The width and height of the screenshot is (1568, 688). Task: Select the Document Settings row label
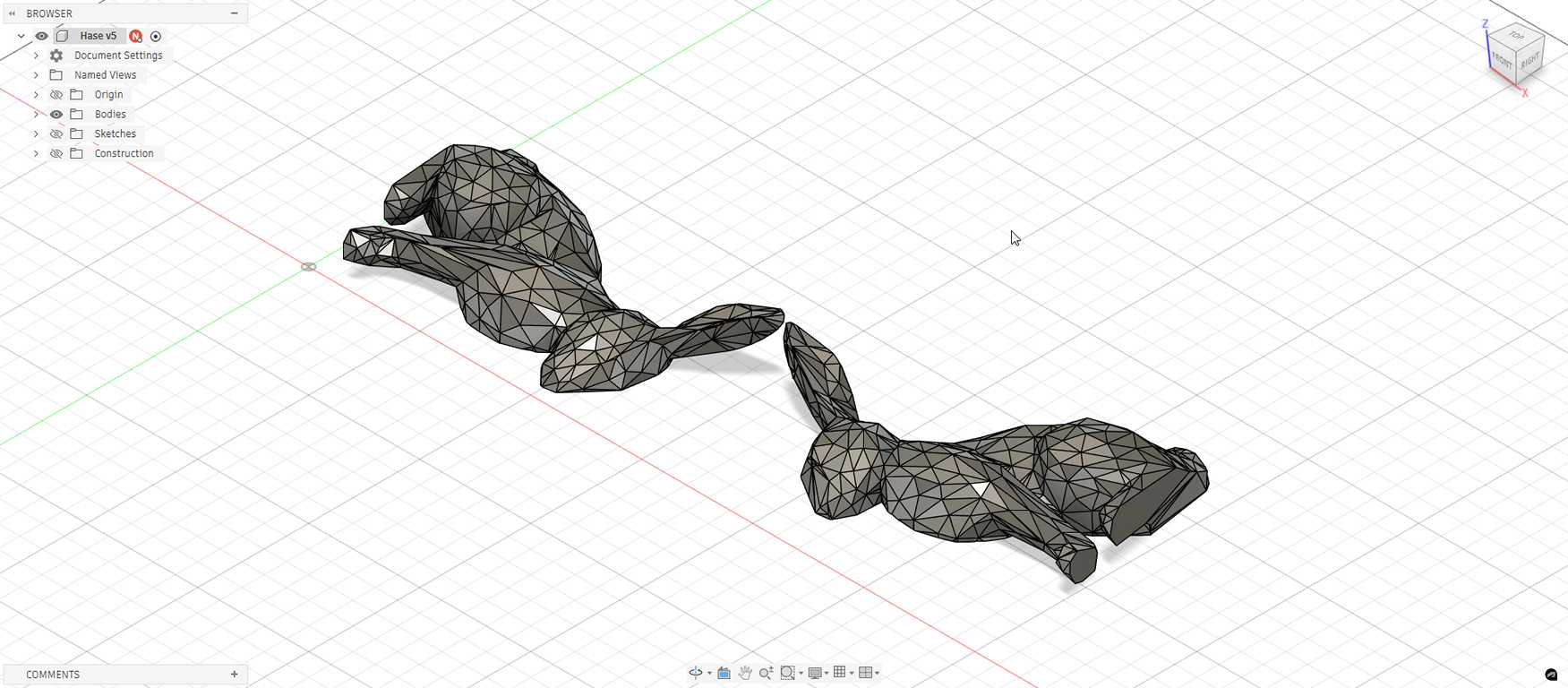click(118, 56)
